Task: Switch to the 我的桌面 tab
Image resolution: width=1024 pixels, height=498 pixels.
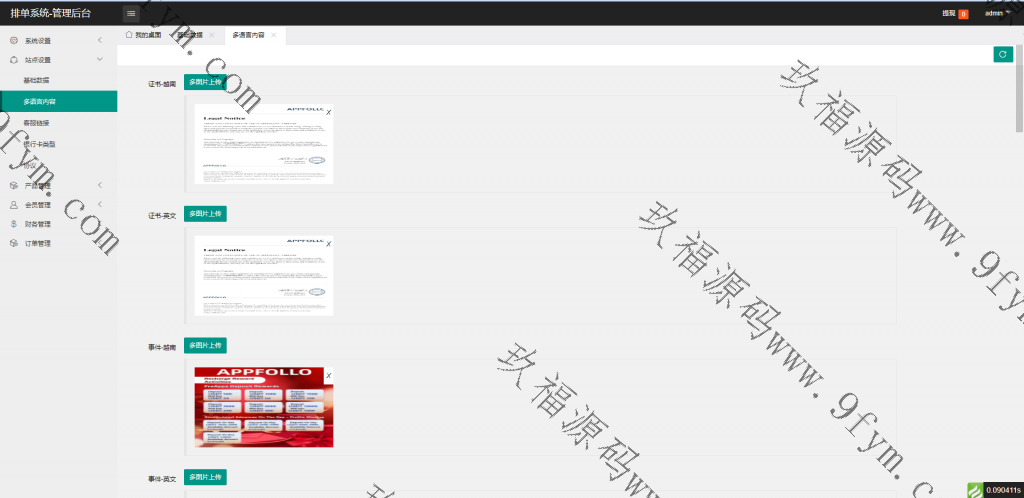Action: 143,35
